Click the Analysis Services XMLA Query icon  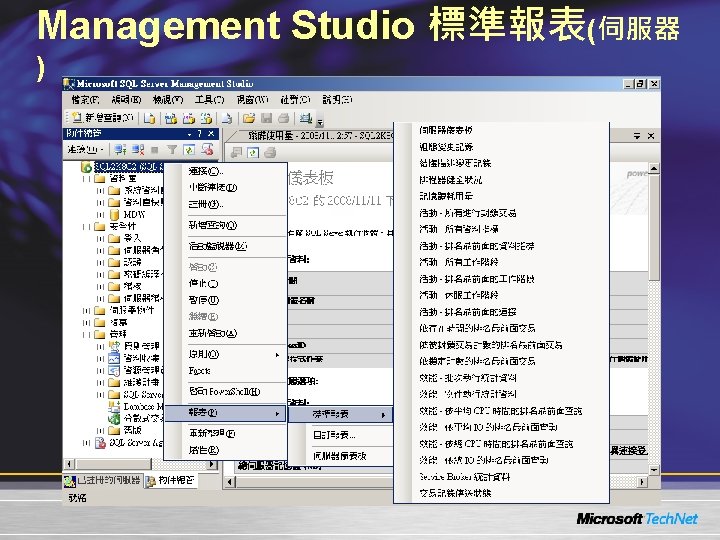click(206, 118)
